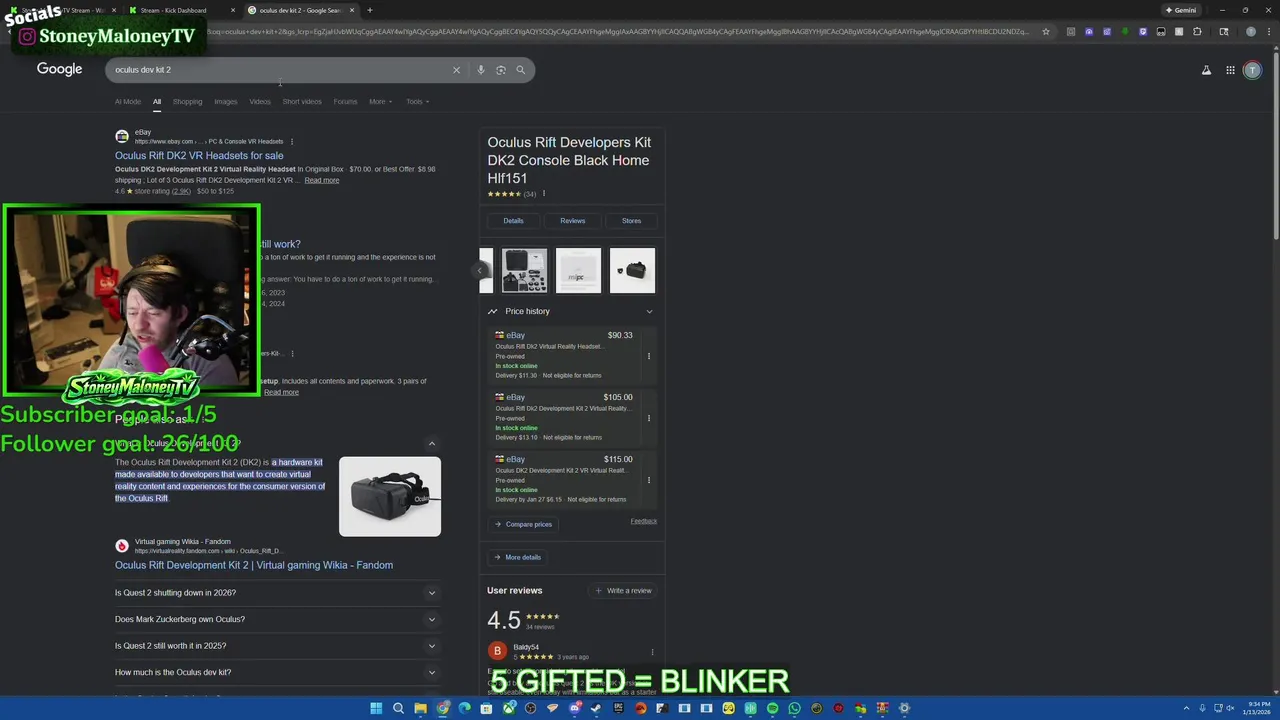The width and height of the screenshot is (1280, 720).
Task: Open Oculus Rift Development Kit 2 Fandom link
Action: [254, 565]
